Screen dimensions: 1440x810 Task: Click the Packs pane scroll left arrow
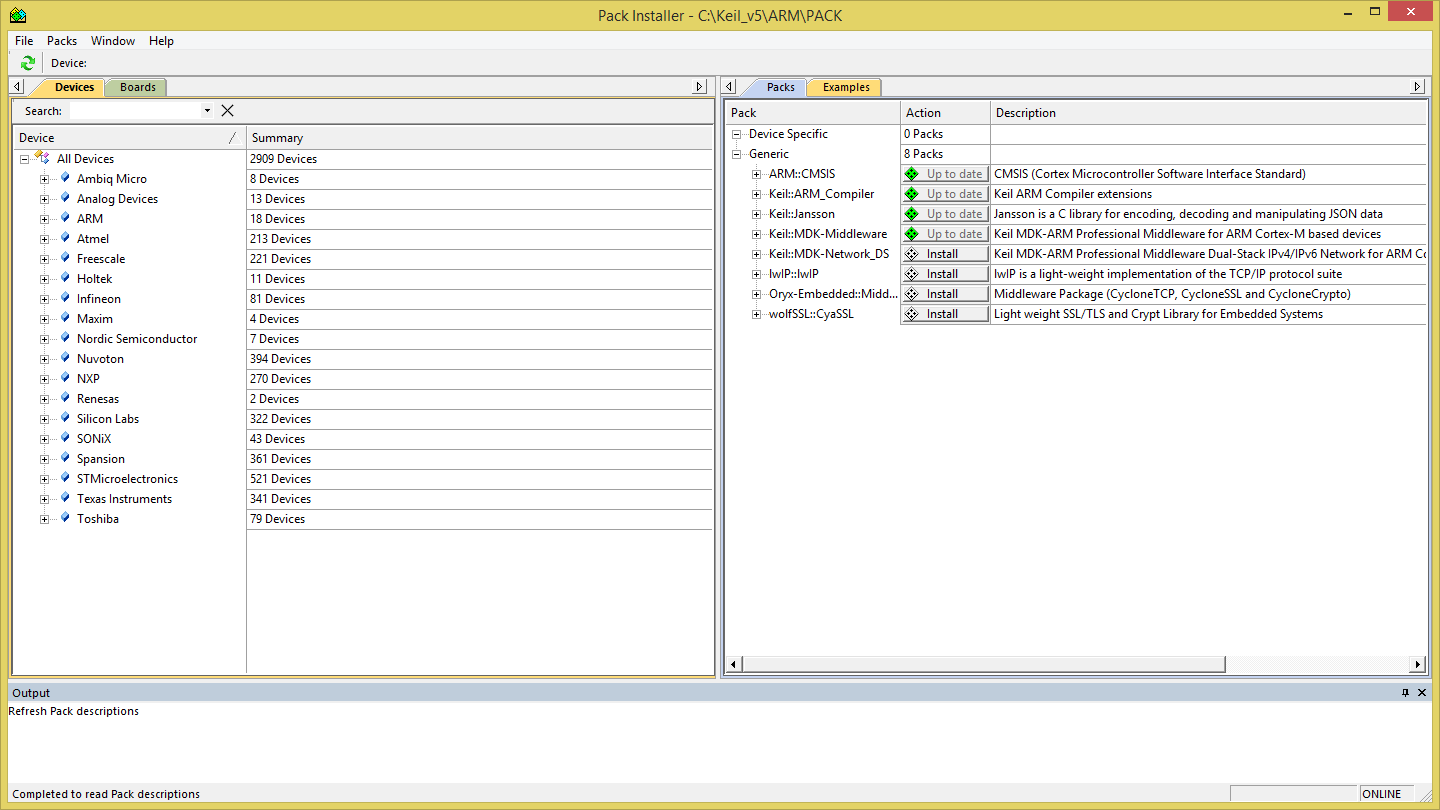(x=733, y=664)
